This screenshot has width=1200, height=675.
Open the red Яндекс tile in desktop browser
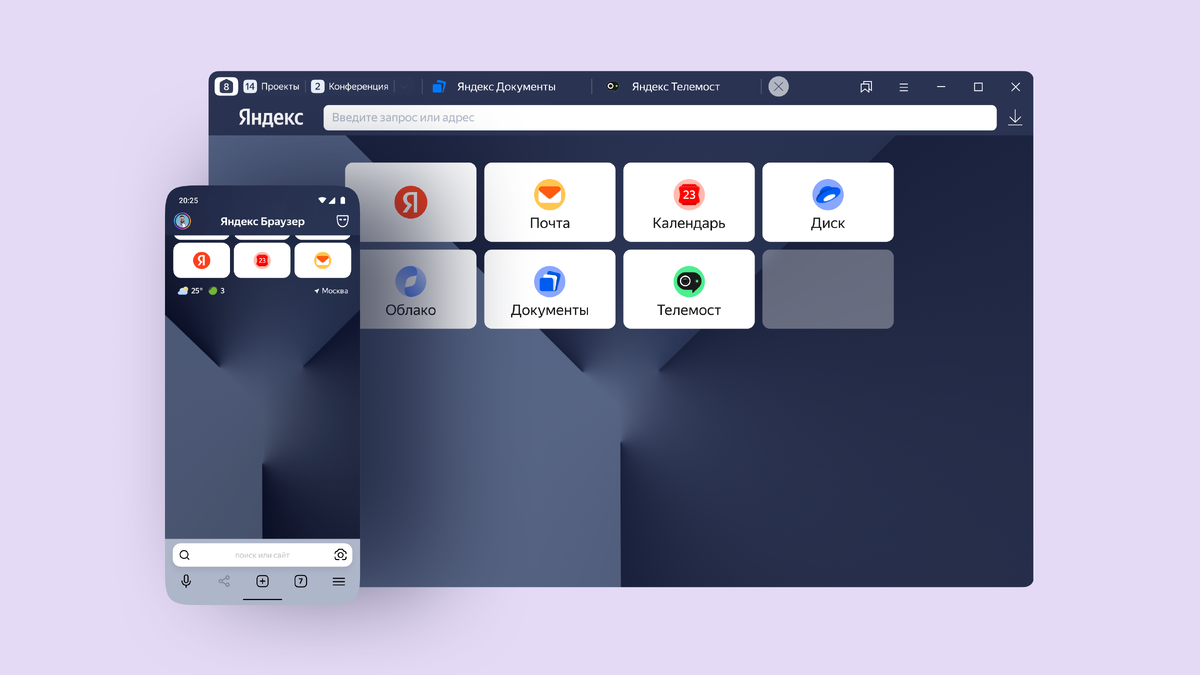pos(410,202)
